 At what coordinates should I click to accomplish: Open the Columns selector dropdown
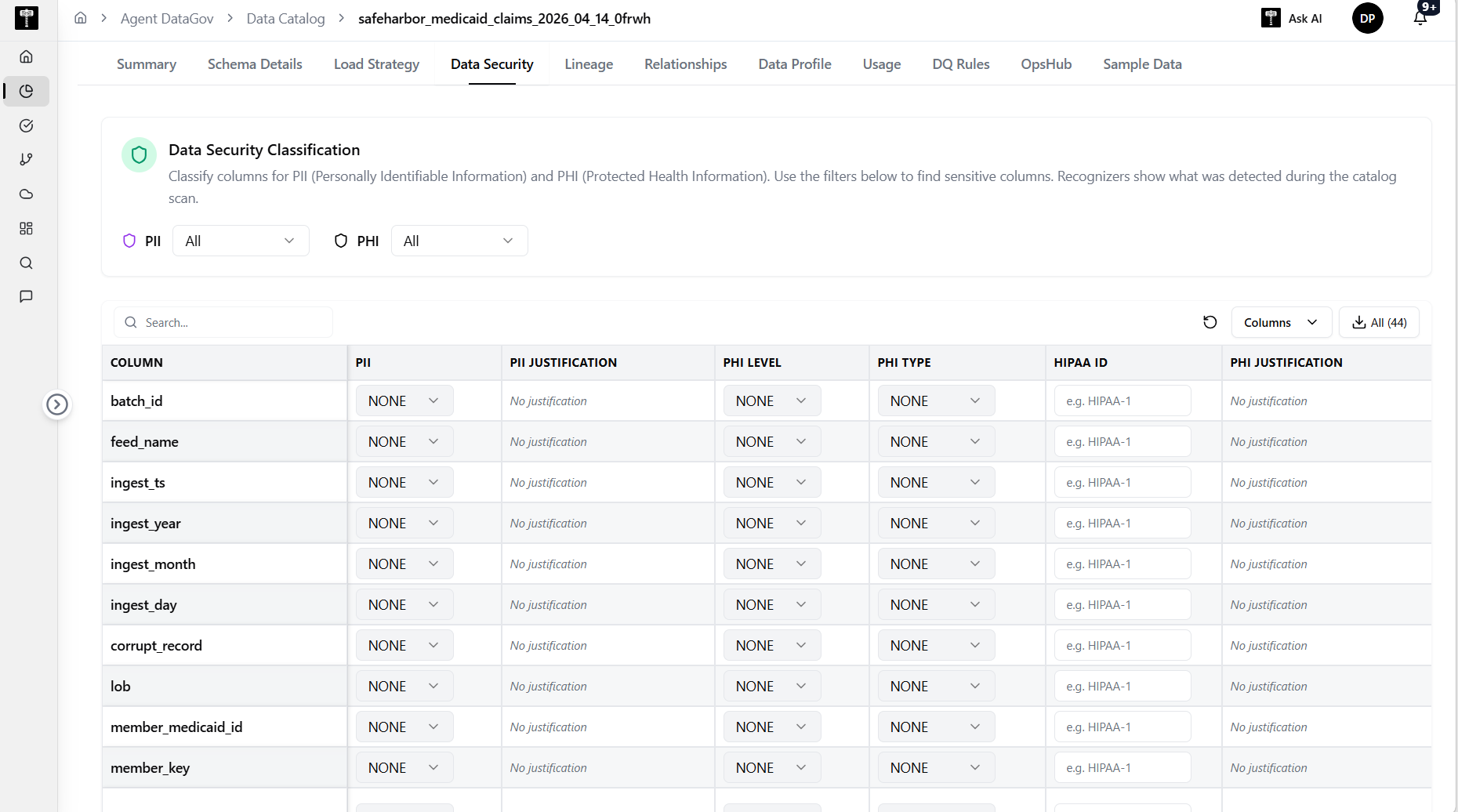[x=1281, y=322]
